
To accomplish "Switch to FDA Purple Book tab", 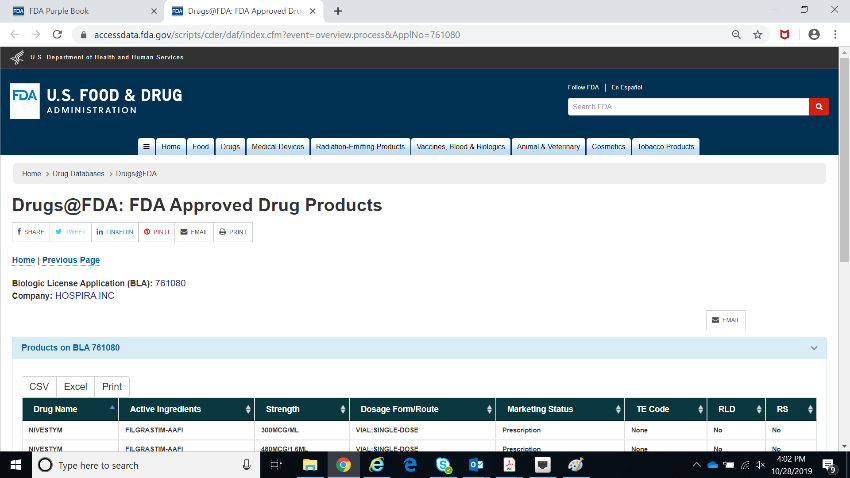I will [x=81, y=11].
